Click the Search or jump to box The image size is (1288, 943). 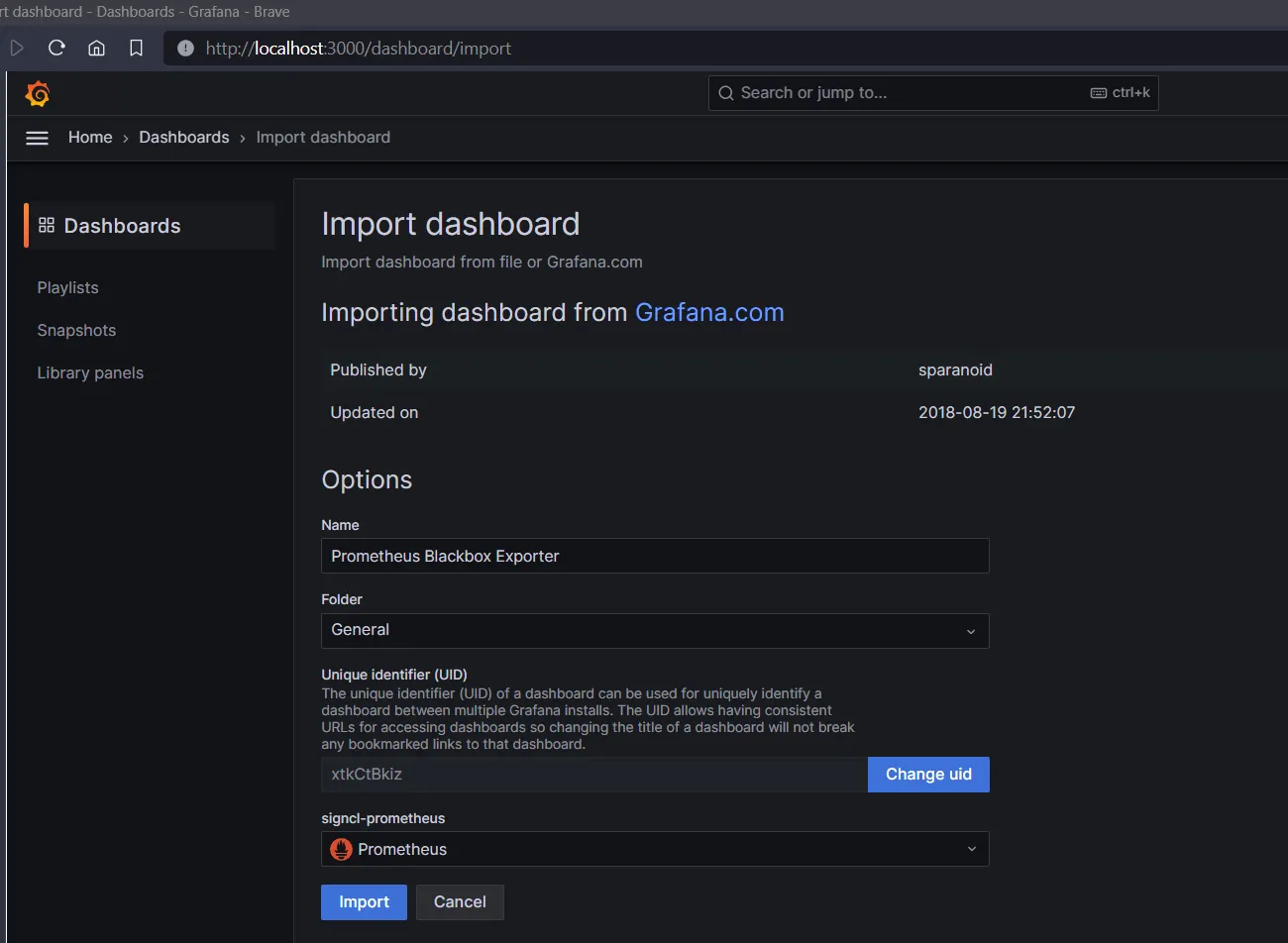[x=933, y=93]
